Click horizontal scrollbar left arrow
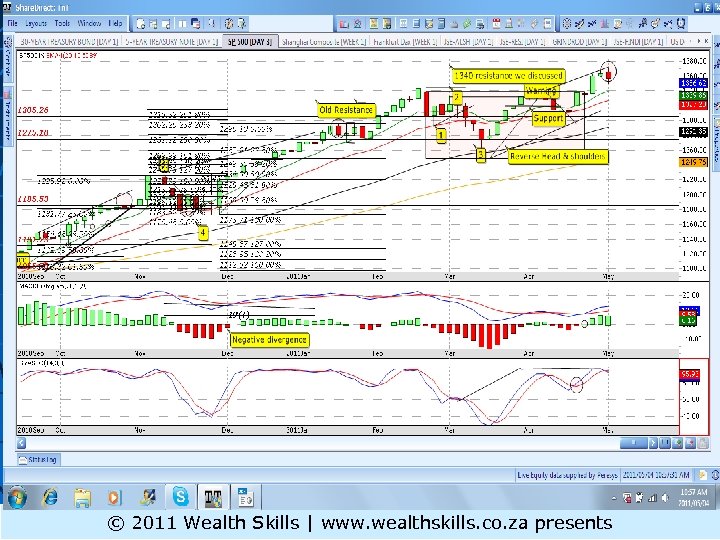 coord(21,443)
